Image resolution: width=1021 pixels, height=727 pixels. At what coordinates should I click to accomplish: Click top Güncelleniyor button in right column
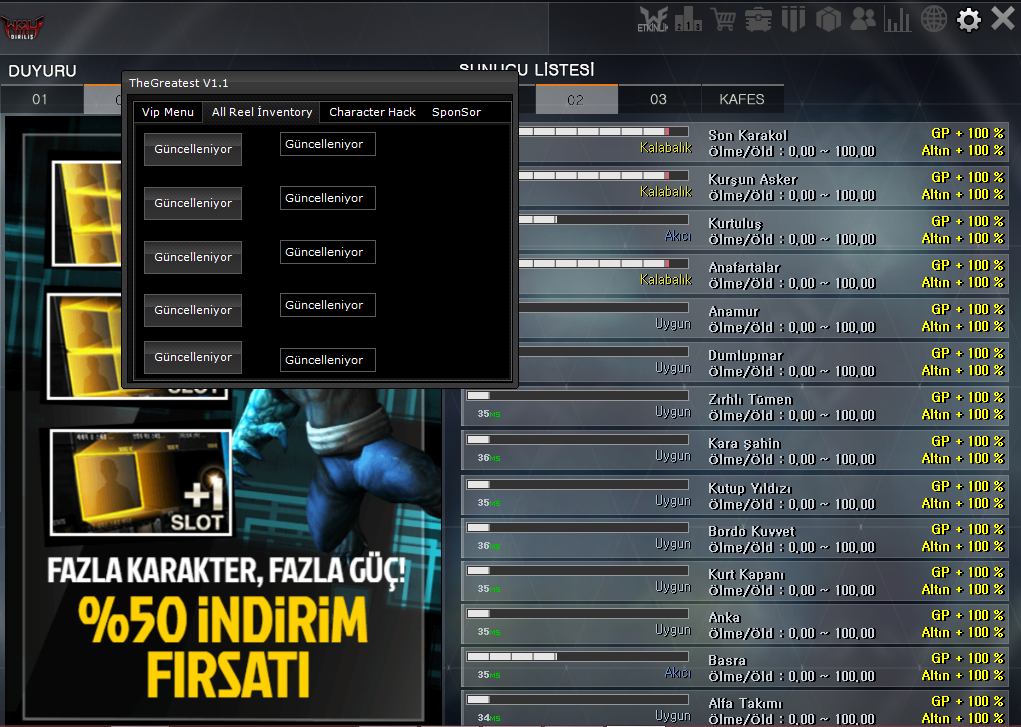[328, 144]
